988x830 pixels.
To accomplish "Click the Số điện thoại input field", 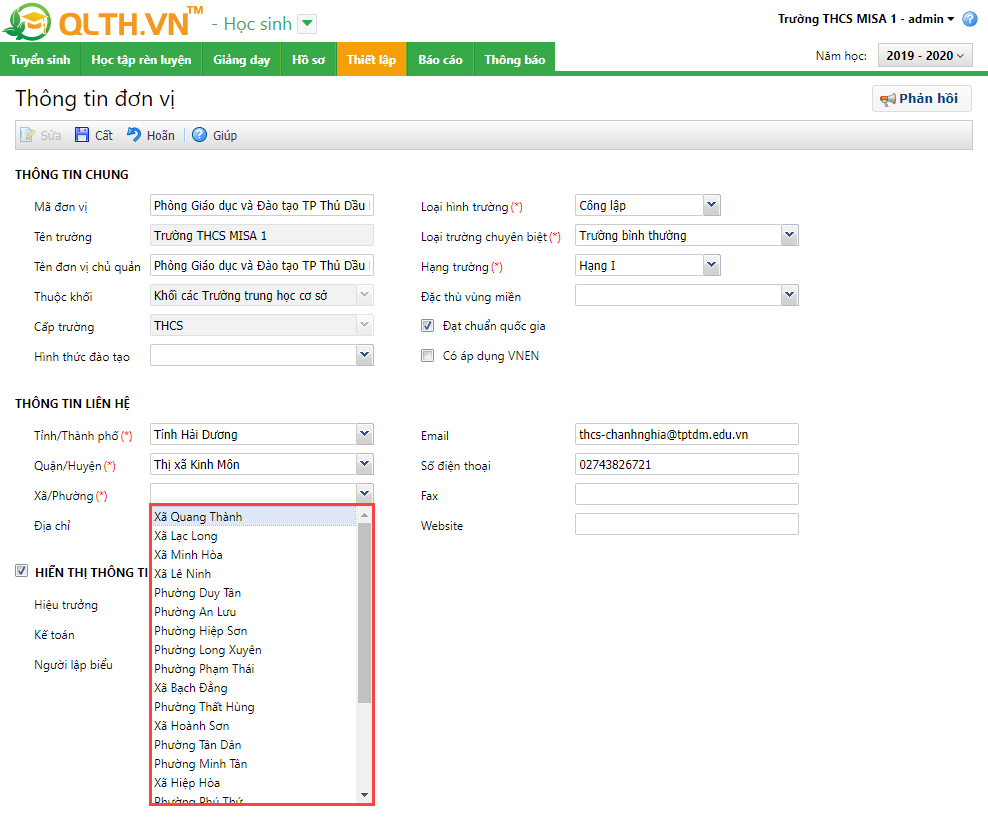I will pyautogui.click(x=686, y=464).
